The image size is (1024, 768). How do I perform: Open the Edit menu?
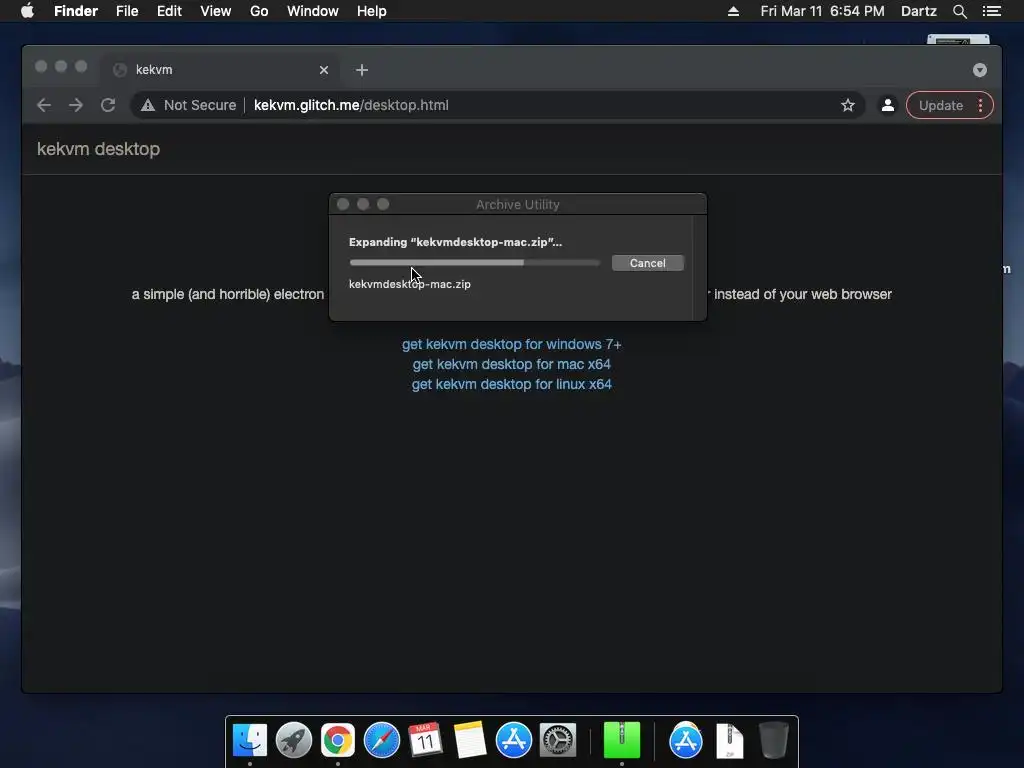click(169, 11)
